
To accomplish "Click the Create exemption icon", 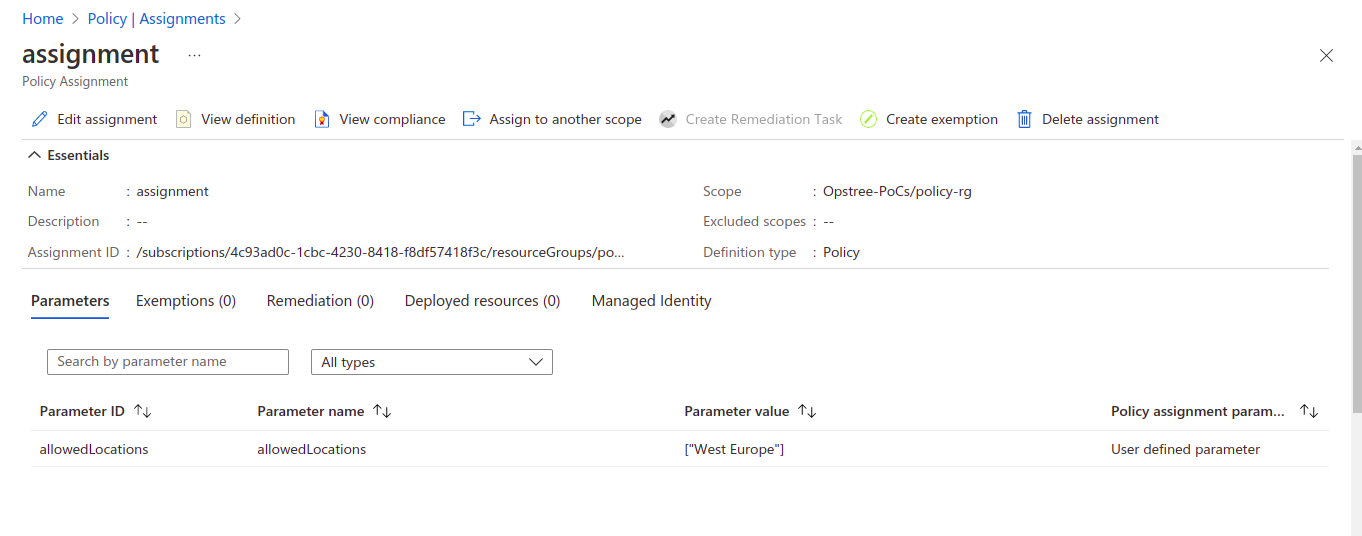I will [x=868, y=119].
